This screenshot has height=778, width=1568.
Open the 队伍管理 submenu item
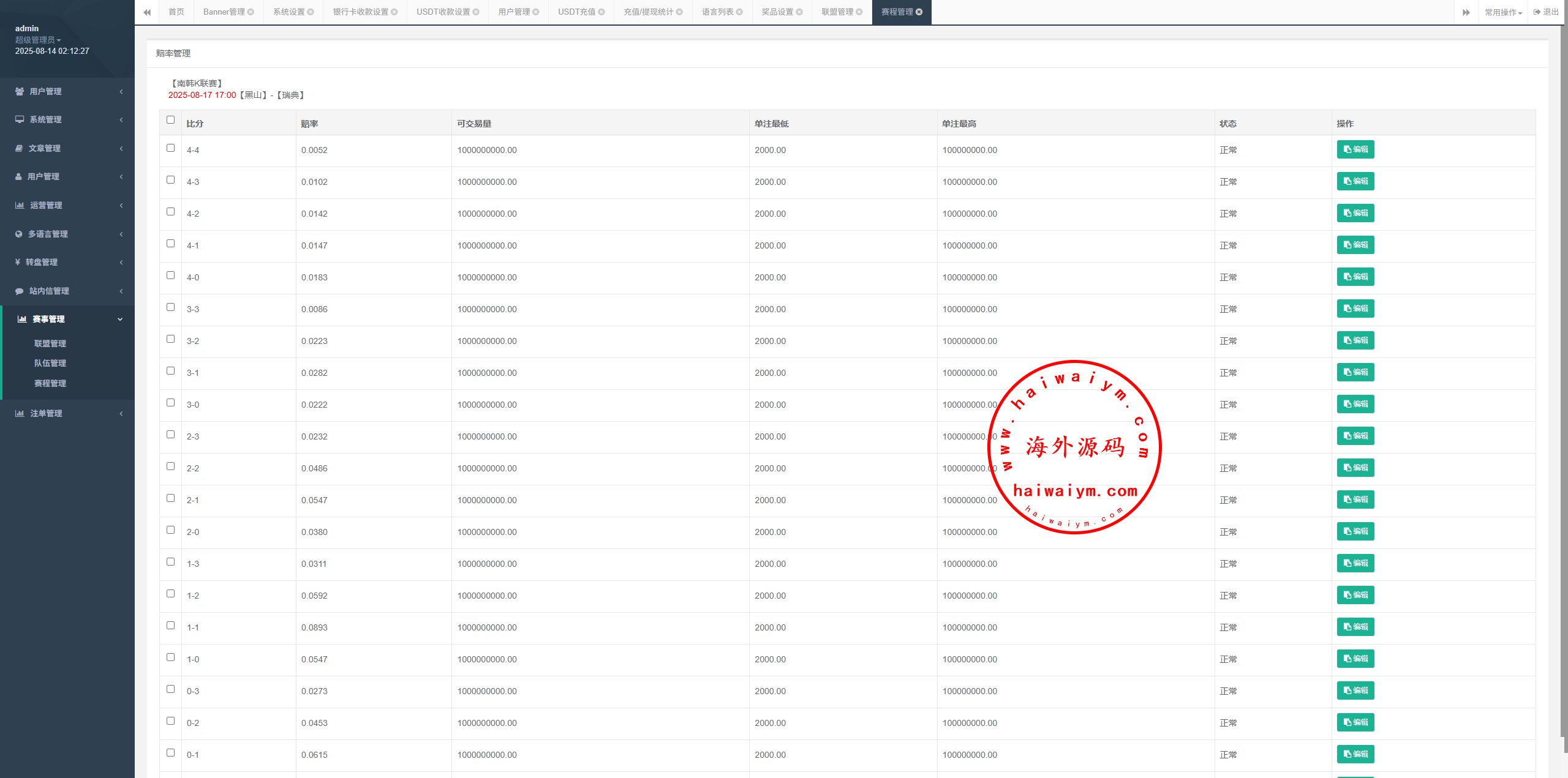[50, 363]
